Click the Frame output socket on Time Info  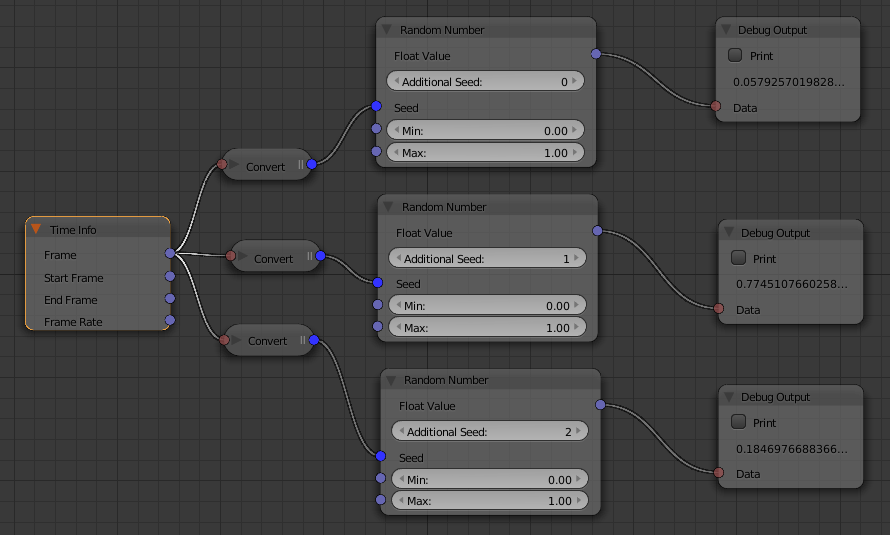click(170, 254)
